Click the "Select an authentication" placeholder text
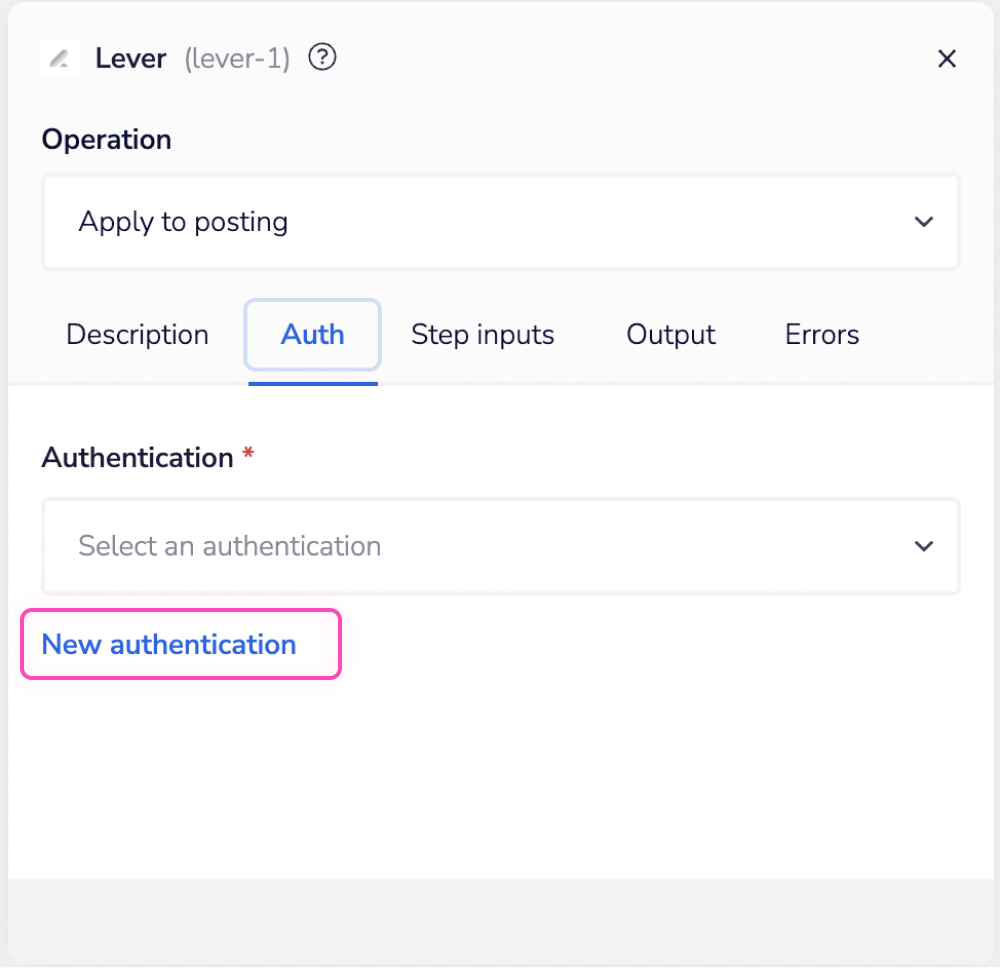Screen dimensions: 1000x968 [229, 546]
